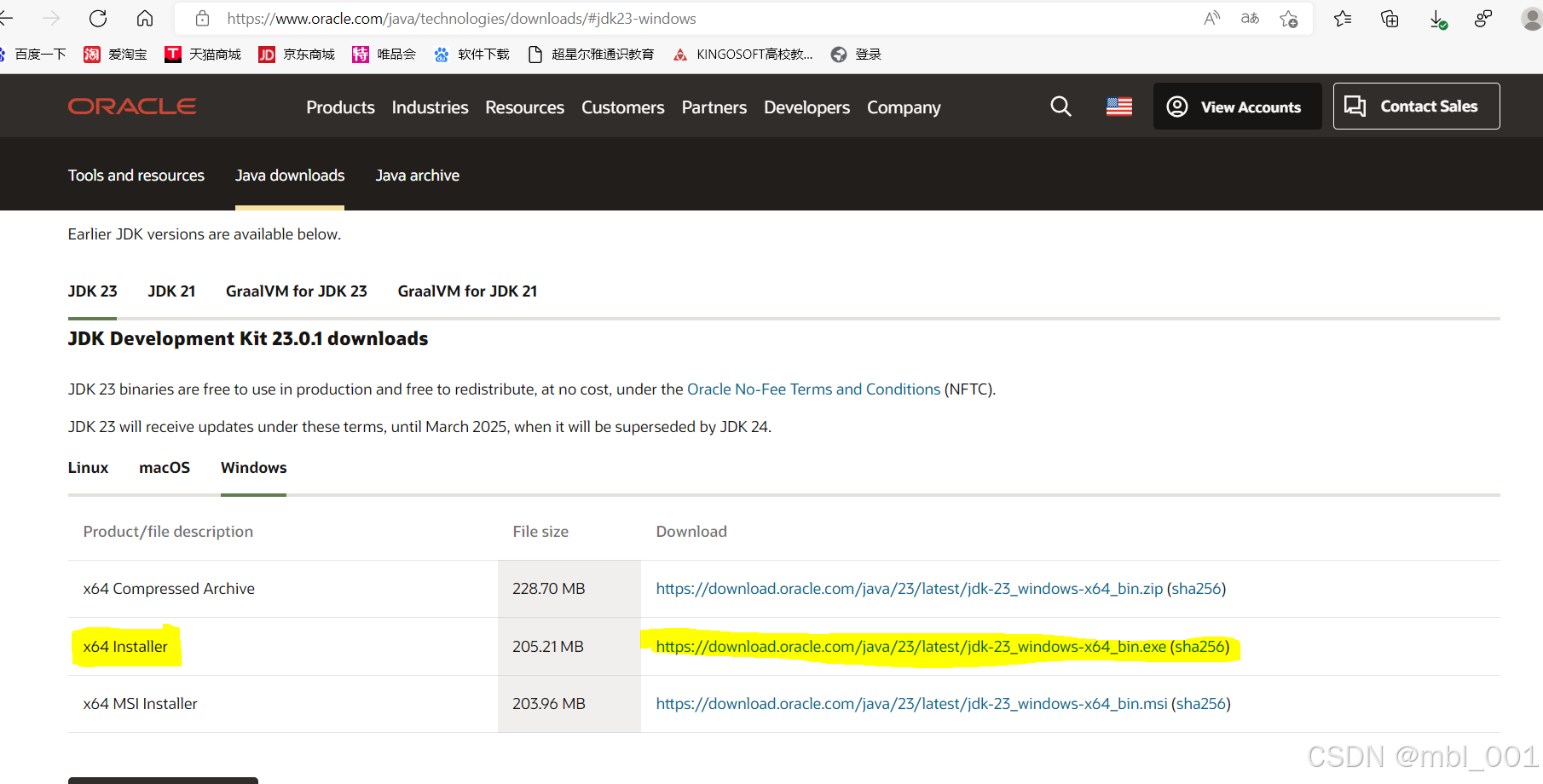Viewport: 1543px width, 784px height.
Task: Open the Industries menu
Action: (430, 107)
